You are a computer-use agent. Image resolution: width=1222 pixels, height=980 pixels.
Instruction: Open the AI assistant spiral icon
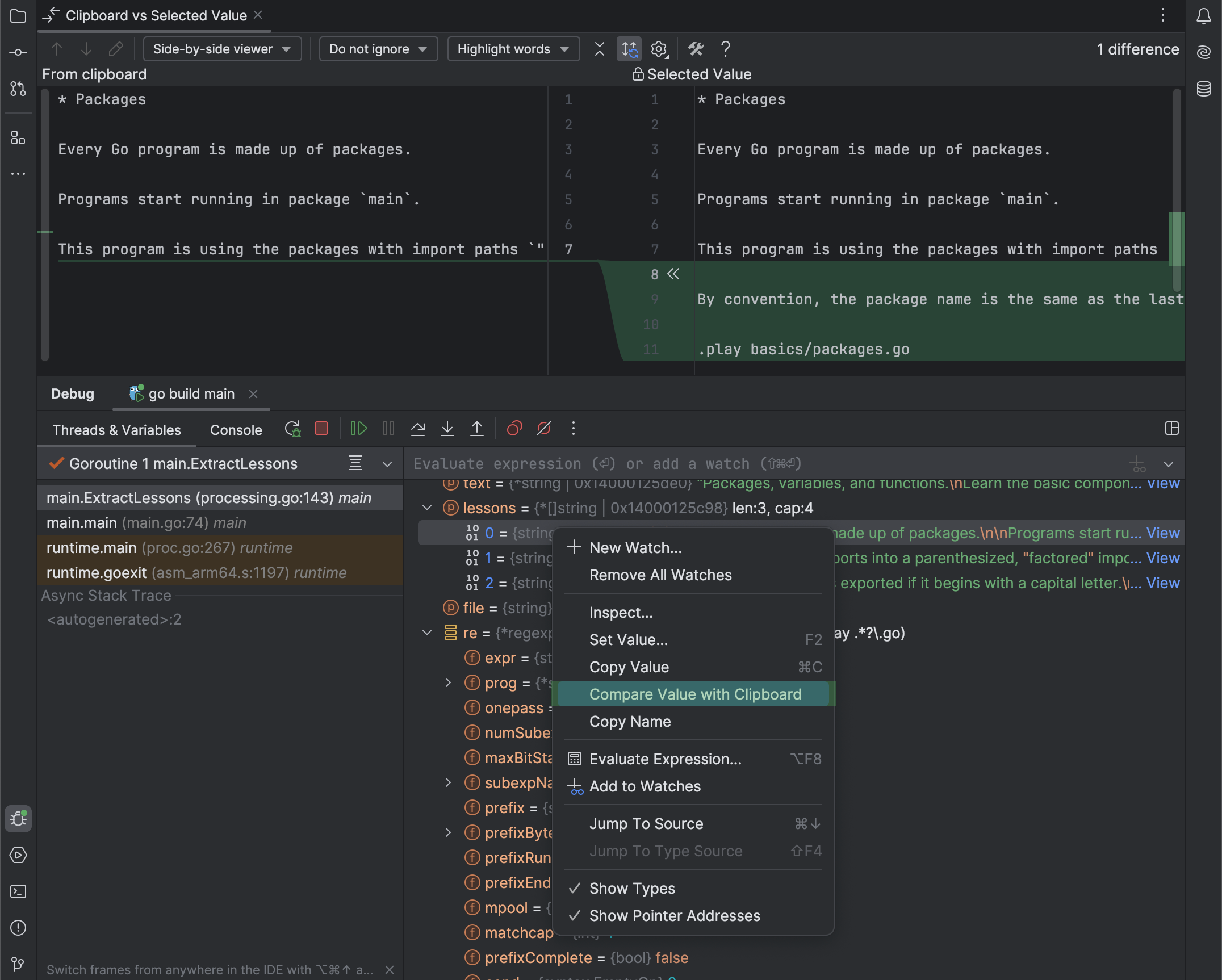click(1204, 52)
